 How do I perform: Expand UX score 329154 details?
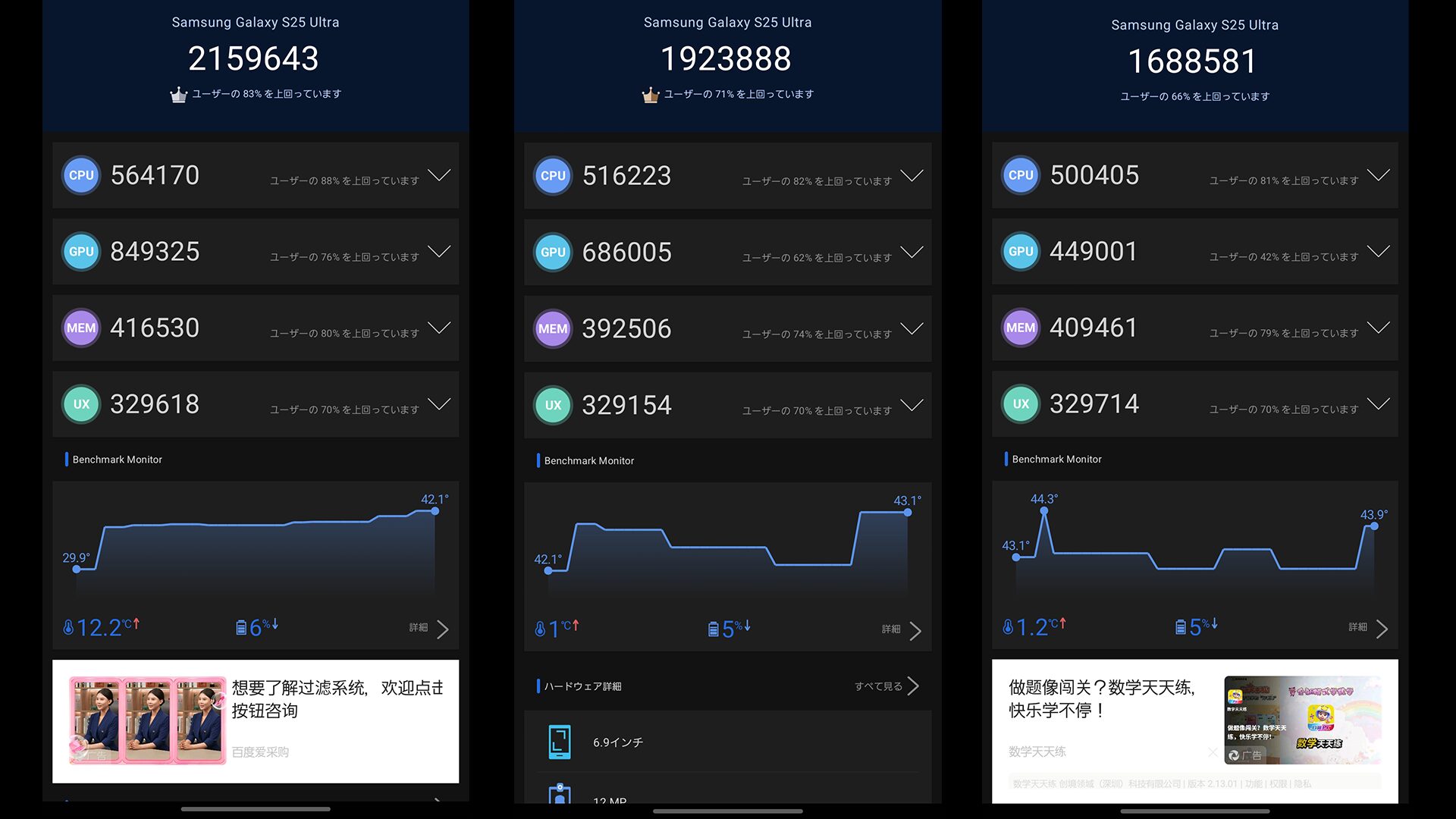[x=912, y=404]
